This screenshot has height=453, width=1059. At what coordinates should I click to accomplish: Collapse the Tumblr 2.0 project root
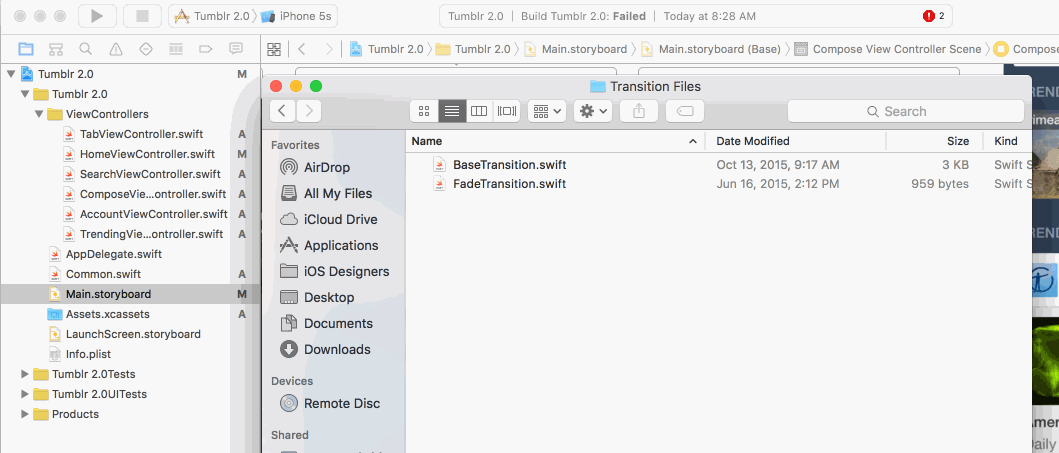click(x=11, y=74)
